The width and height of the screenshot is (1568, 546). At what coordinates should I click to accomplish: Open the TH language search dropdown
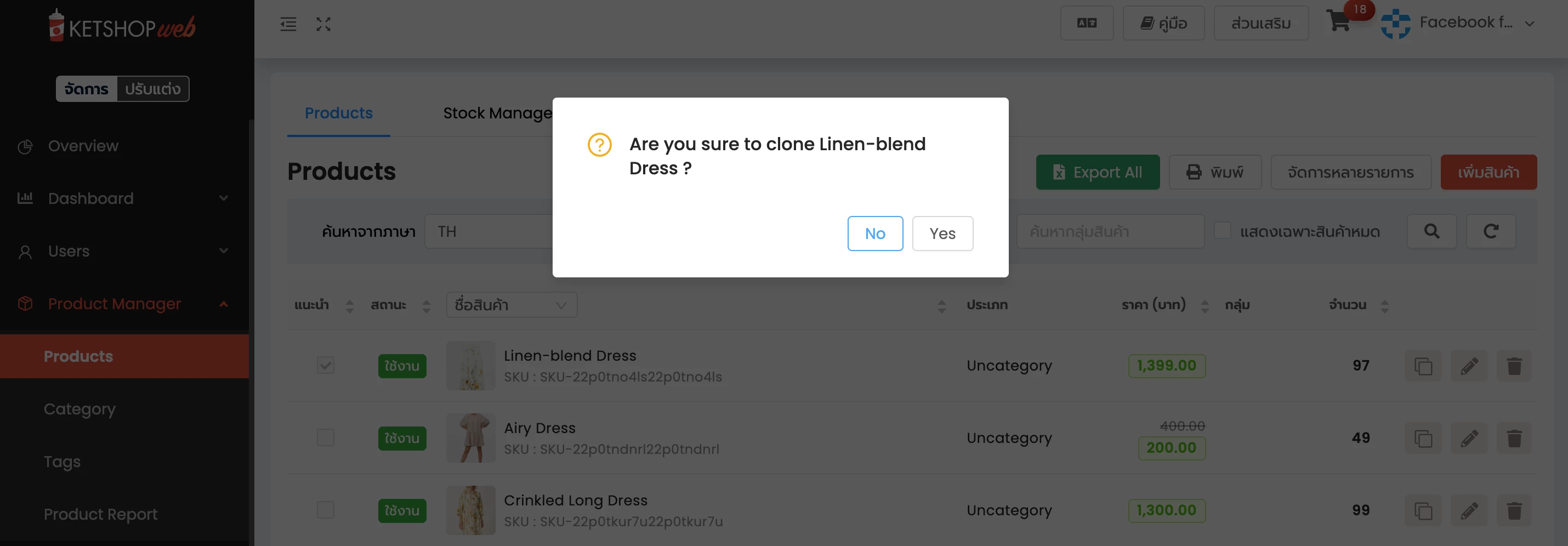click(x=489, y=231)
